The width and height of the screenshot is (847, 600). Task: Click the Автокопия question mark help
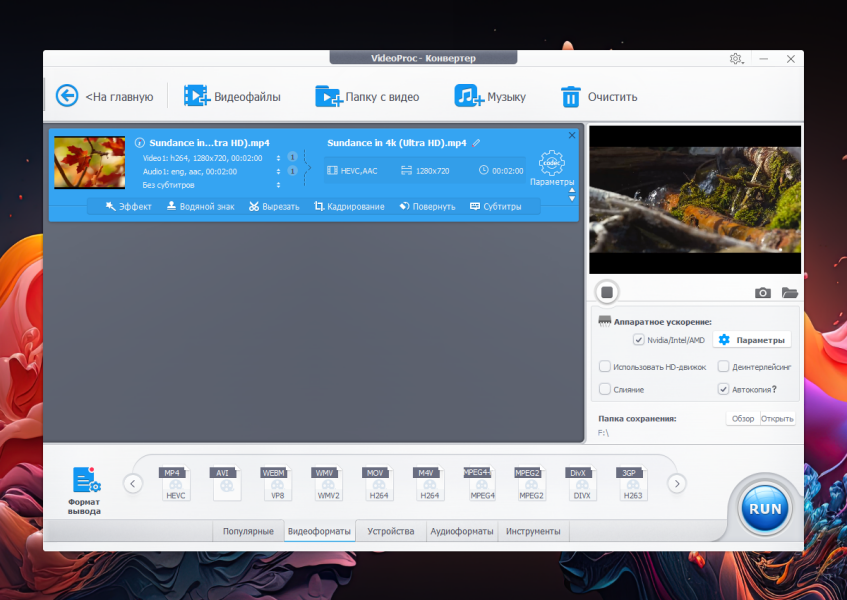coord(774,389)
